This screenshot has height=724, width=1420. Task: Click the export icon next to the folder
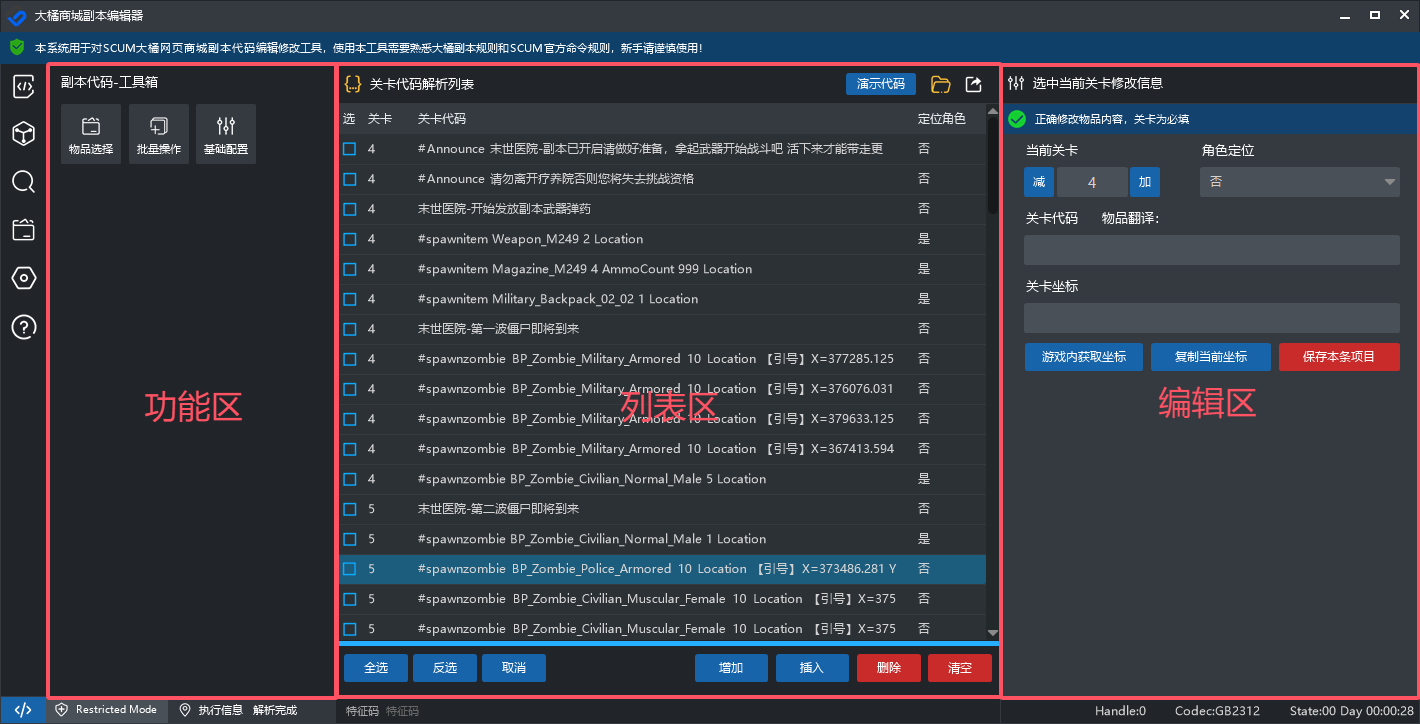coord(972,84)
